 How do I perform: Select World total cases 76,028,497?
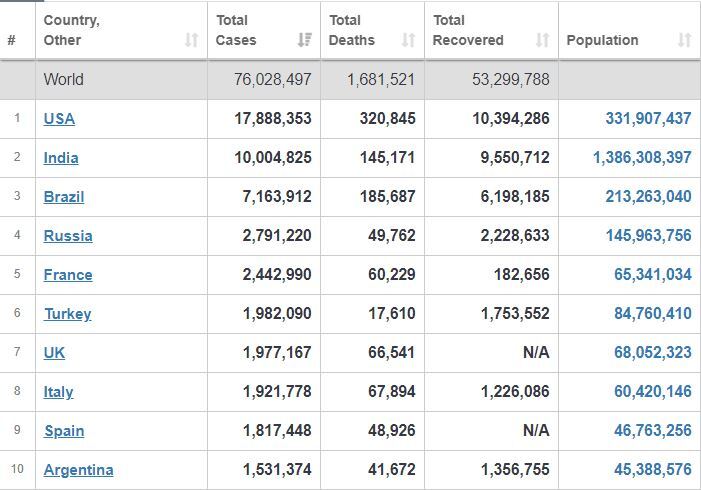[x=272, y=80]
